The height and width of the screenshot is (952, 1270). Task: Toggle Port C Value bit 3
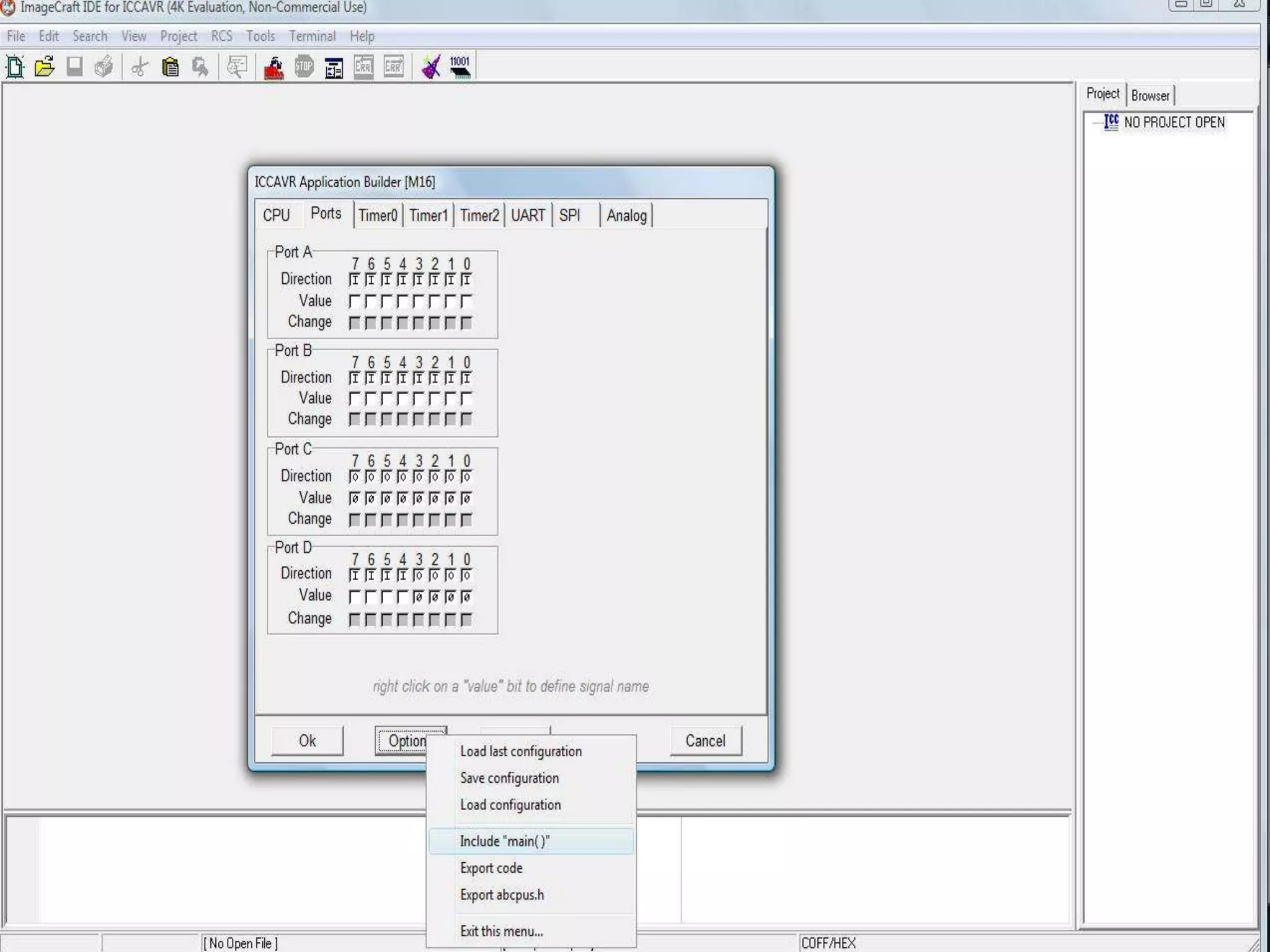418,498
